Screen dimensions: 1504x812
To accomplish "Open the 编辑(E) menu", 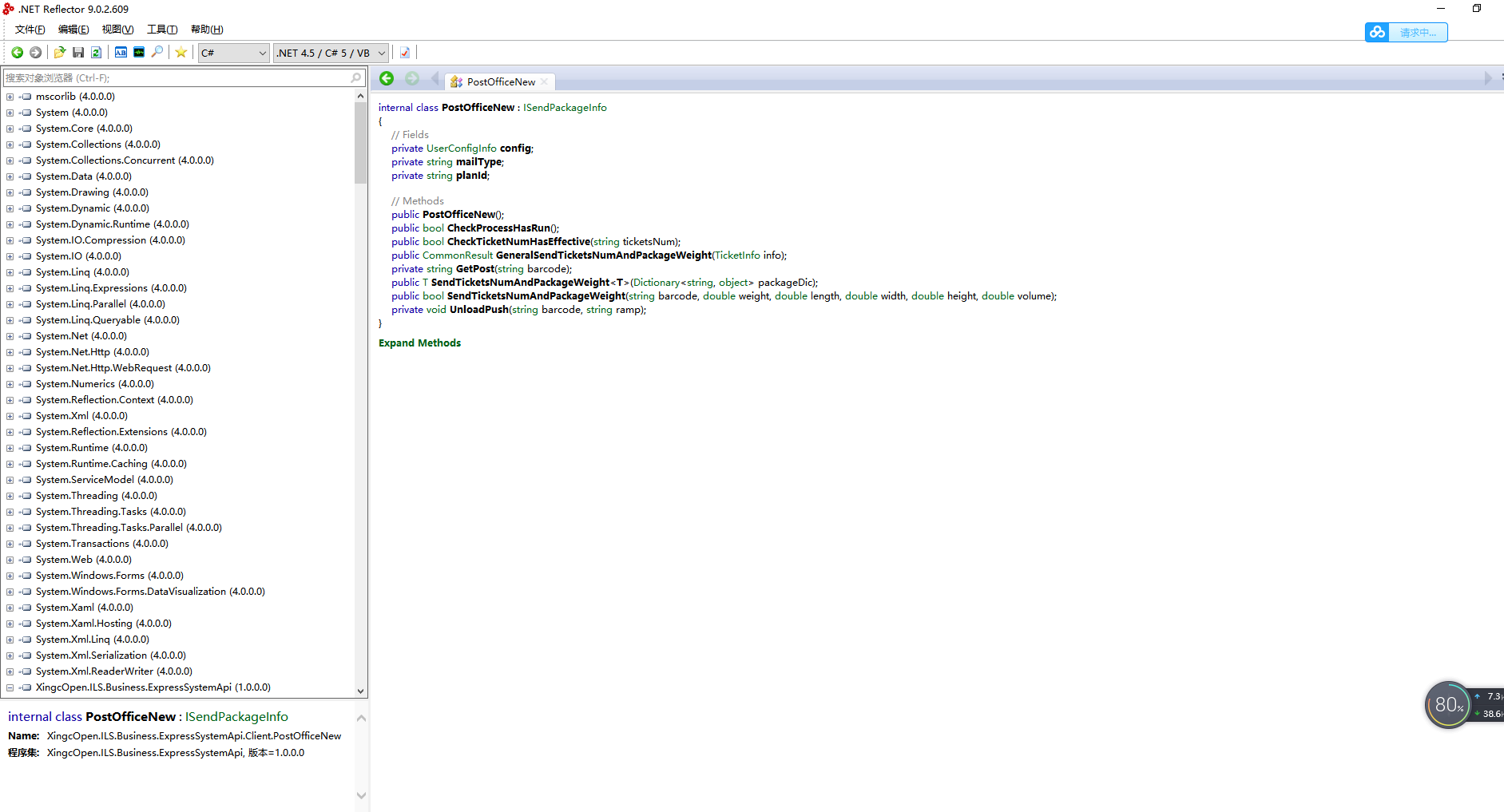I will point(73,30).
